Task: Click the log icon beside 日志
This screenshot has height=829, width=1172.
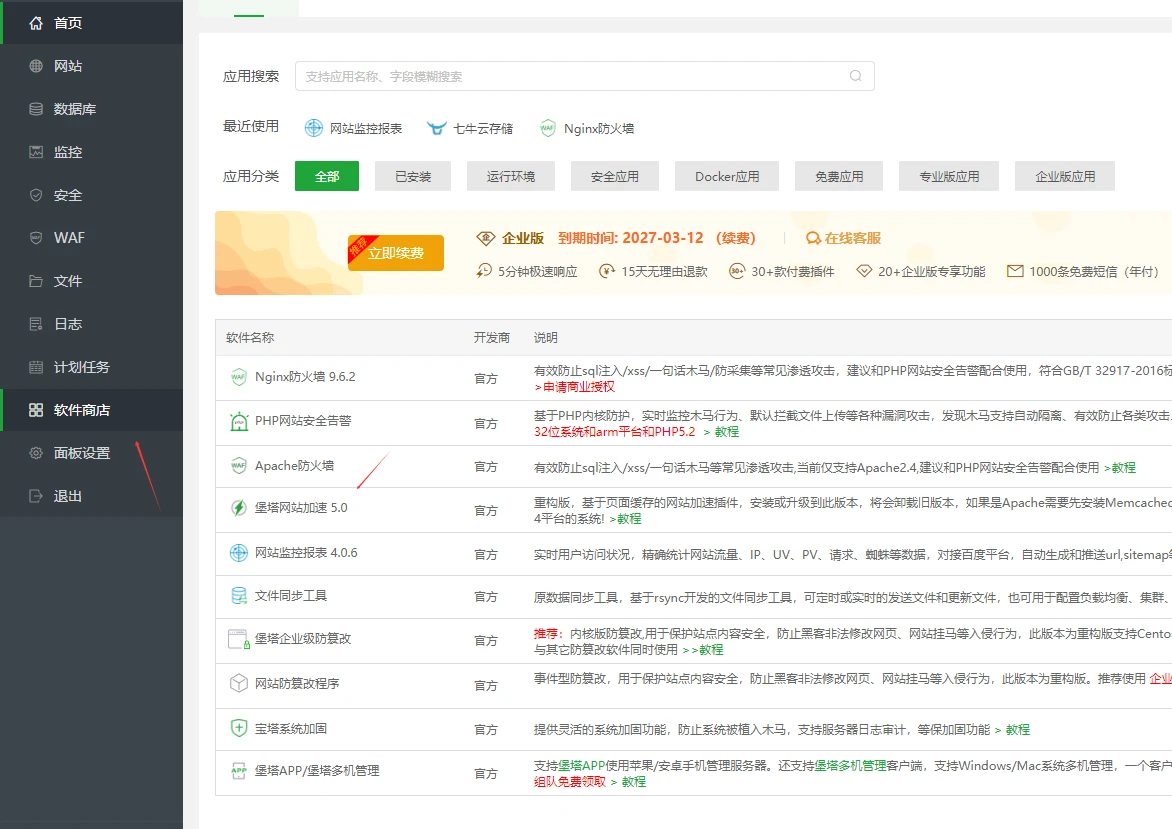Action: pyautogui.click(x=35, y=324)
